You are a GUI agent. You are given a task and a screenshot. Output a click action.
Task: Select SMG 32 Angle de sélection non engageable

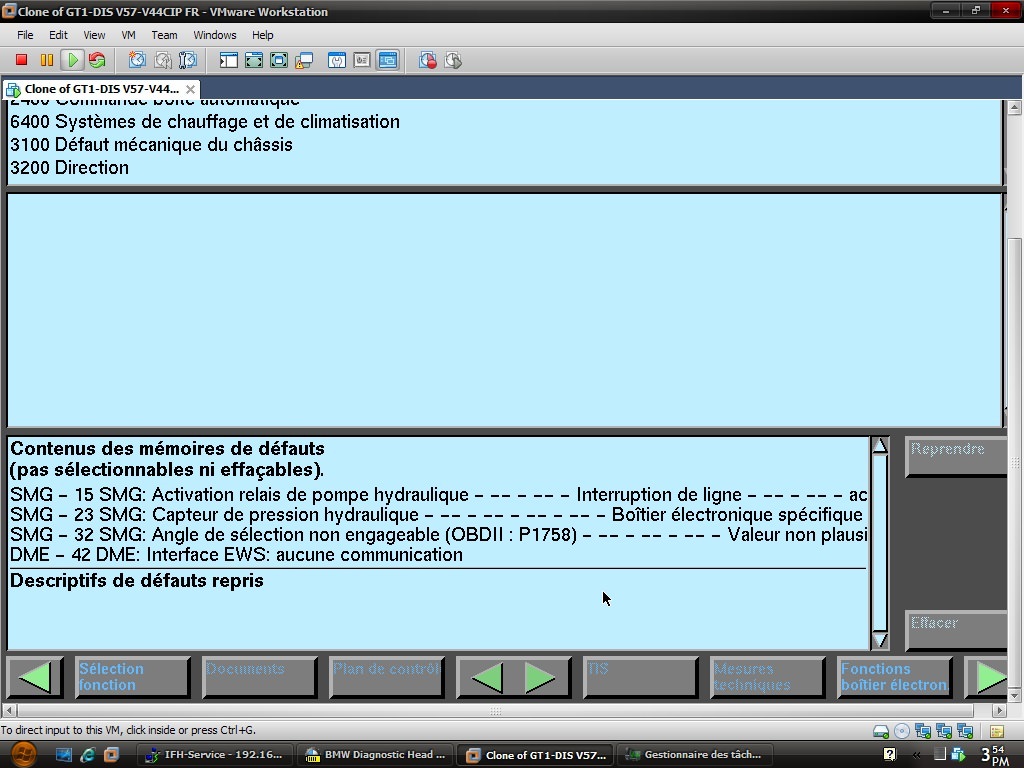438,535
